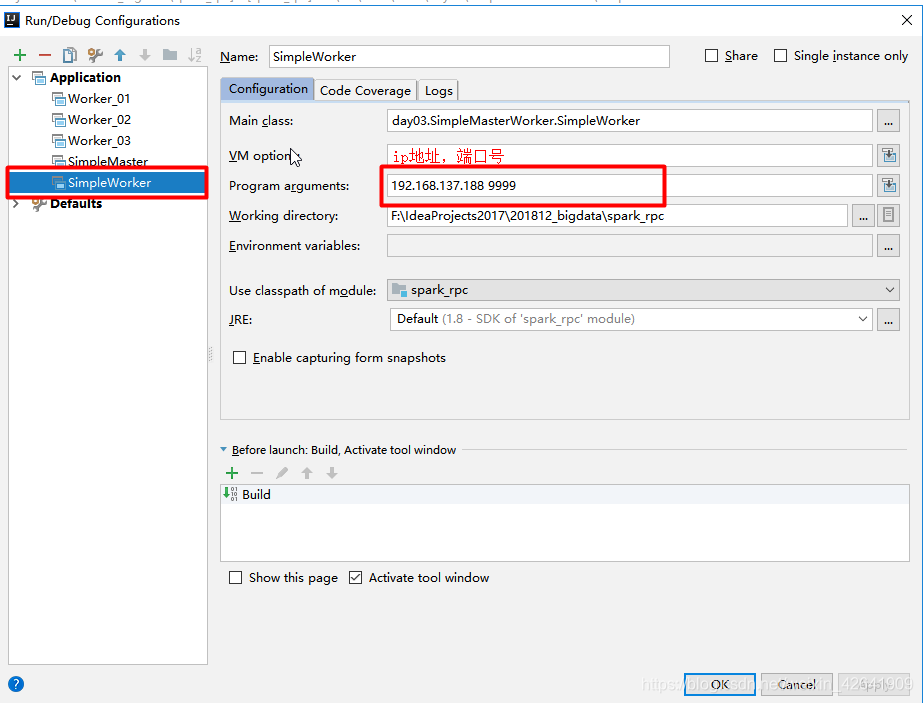Click the Environment variables field
The height and width of the screenshot is (703, 923).
click(x=630, y=246)
